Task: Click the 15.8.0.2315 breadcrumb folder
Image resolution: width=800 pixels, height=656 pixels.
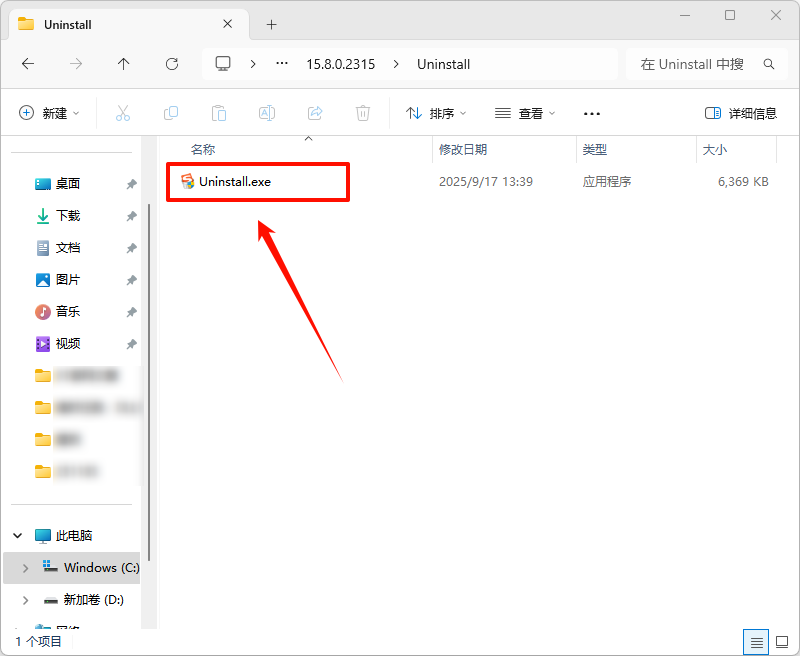Action: click(341, 64)
